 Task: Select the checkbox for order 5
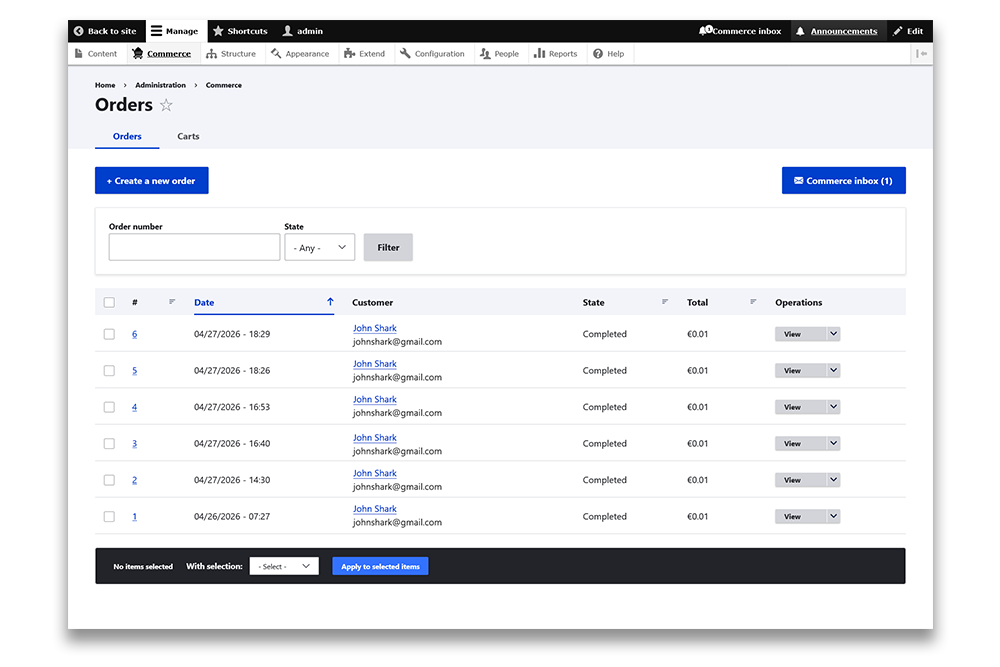[x=109, y=370]
